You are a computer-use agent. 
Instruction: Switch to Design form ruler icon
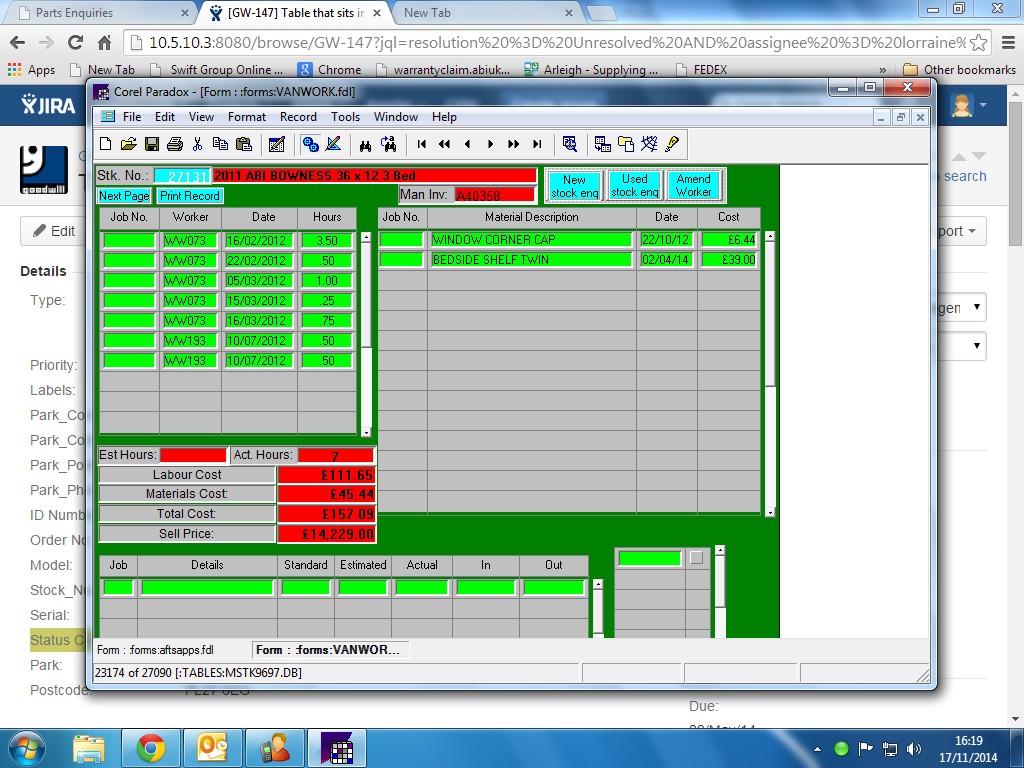334,144
